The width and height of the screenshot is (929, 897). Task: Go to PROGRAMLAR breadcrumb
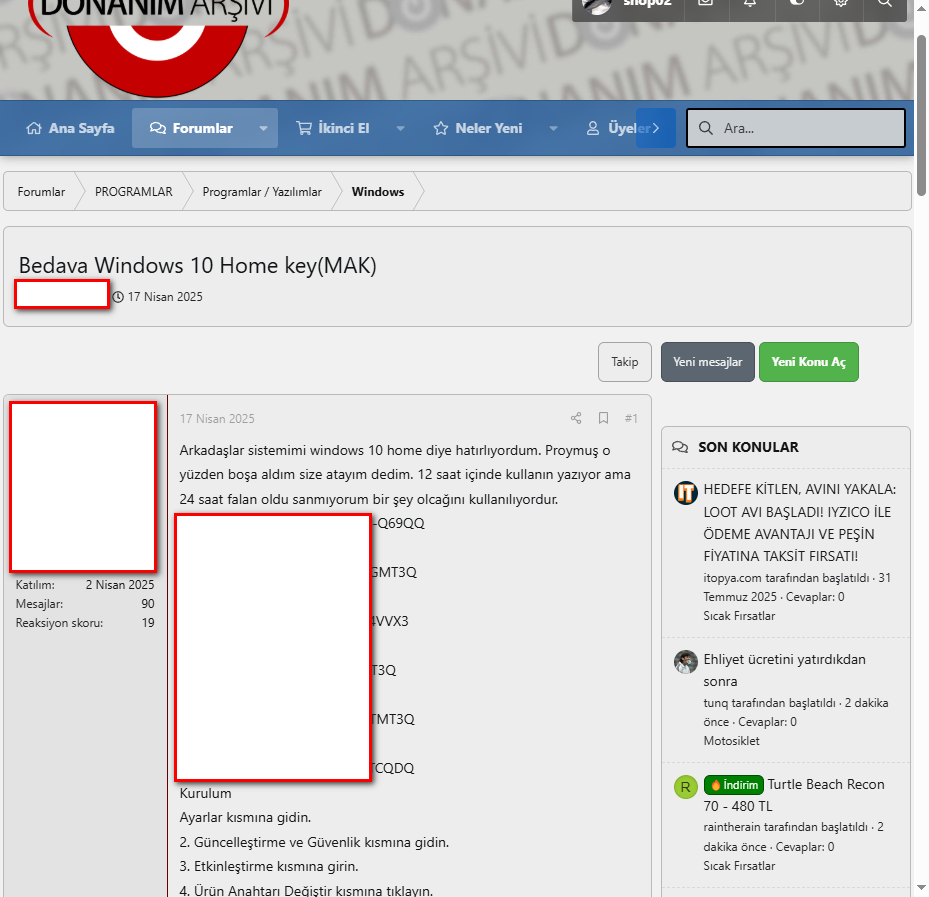point(134,192)
